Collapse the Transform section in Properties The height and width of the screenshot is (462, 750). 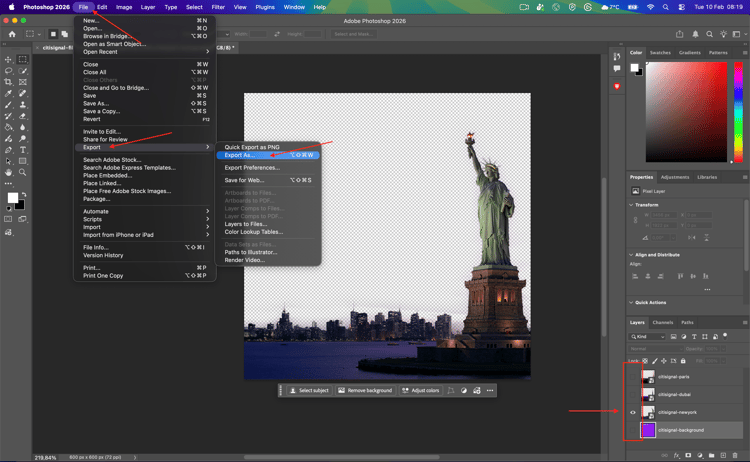point(632,204)
